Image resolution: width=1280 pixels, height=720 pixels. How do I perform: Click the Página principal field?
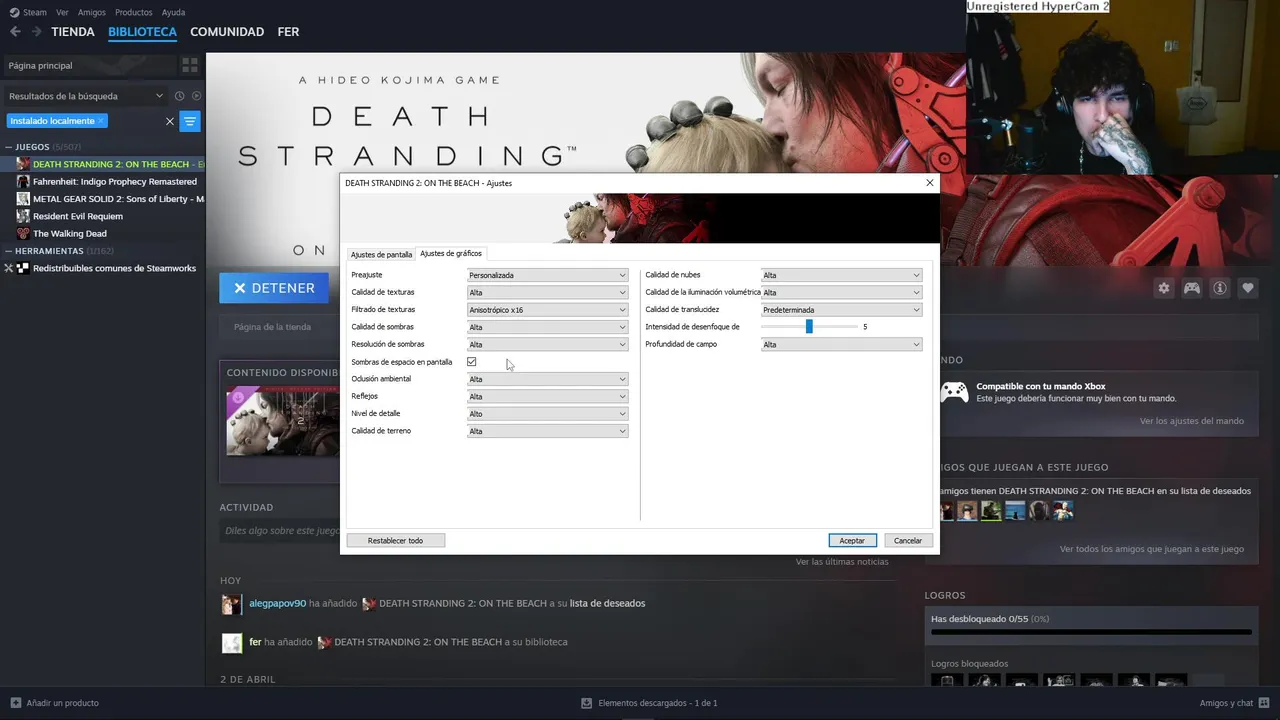[x=89, y=65]
